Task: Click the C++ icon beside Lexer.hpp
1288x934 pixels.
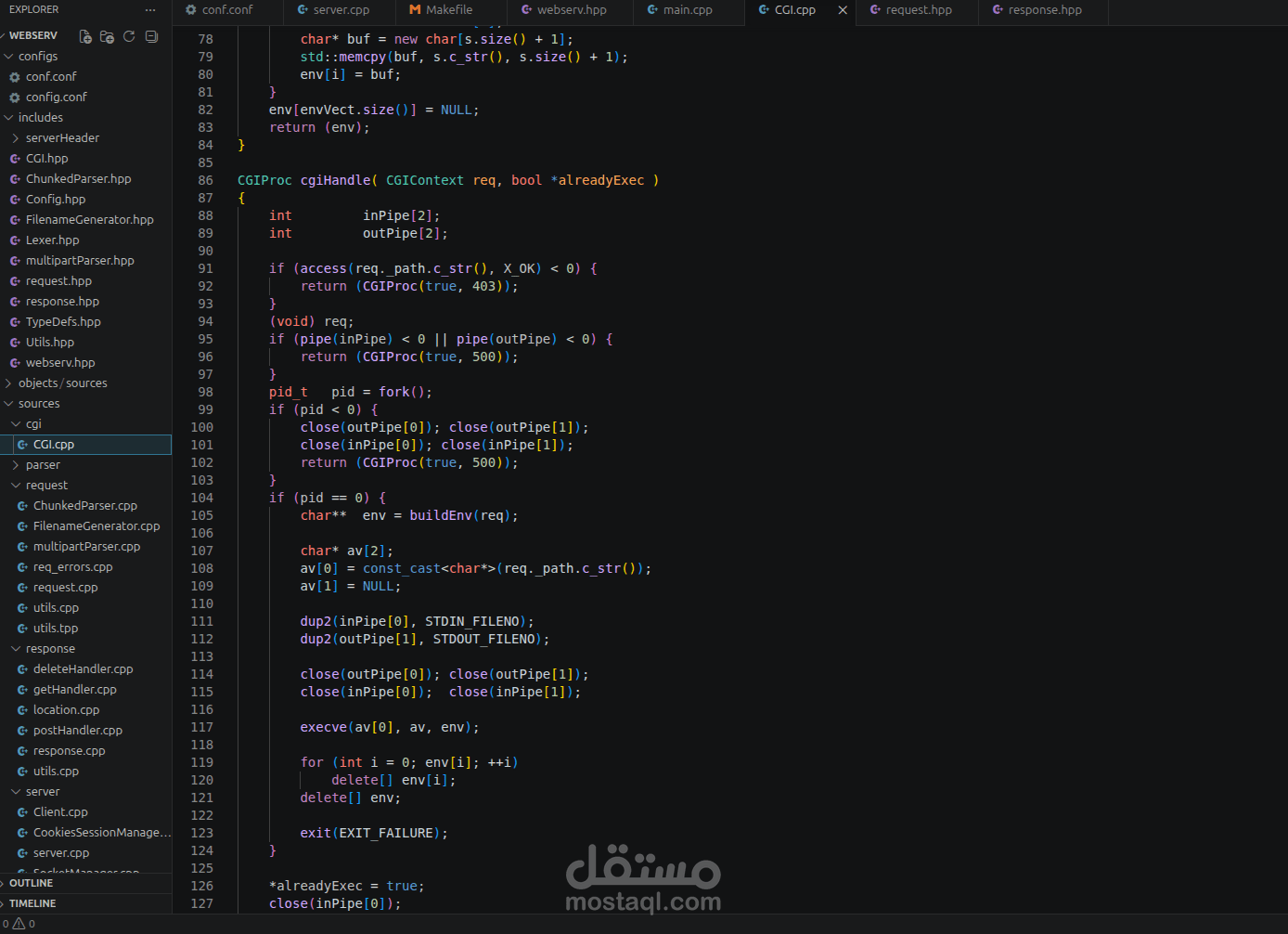Action: pyautogui.click(x=15, y=240)
